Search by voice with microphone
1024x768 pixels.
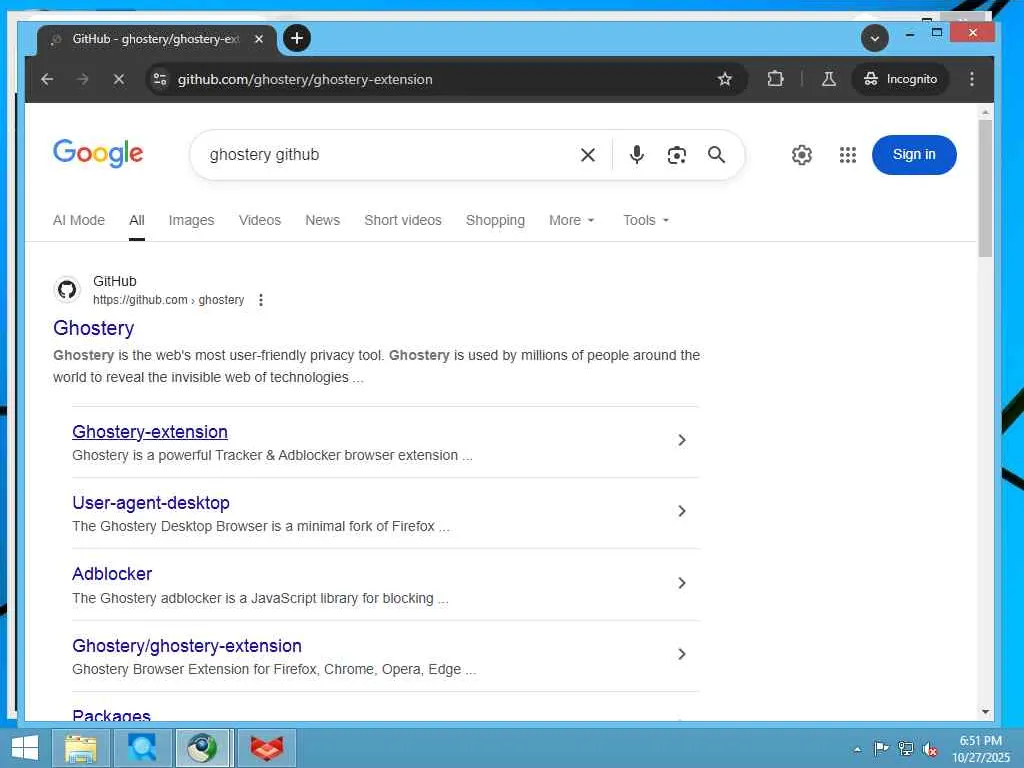pos(637,155)
